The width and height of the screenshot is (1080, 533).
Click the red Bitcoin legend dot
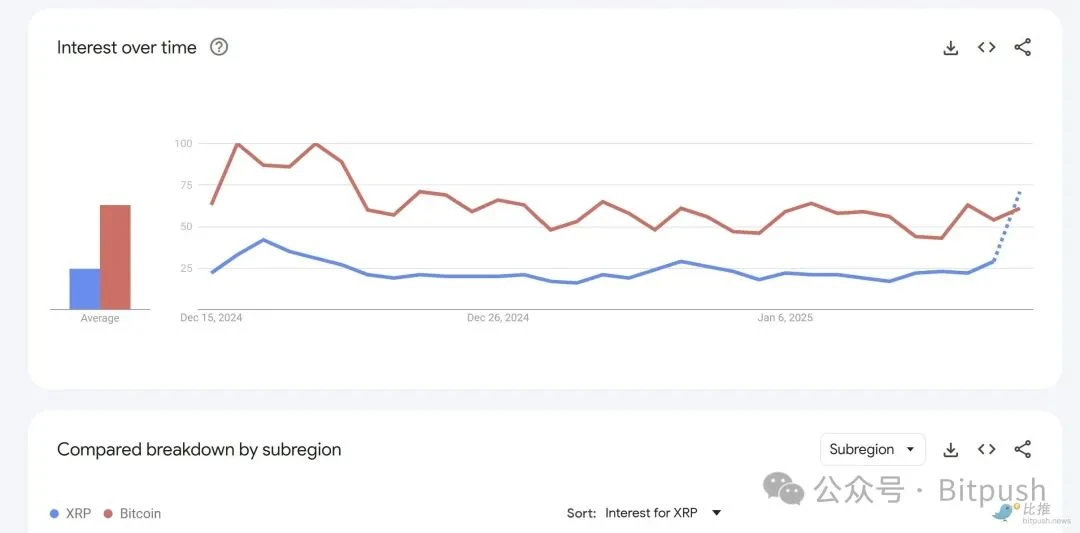click(108, 514)
